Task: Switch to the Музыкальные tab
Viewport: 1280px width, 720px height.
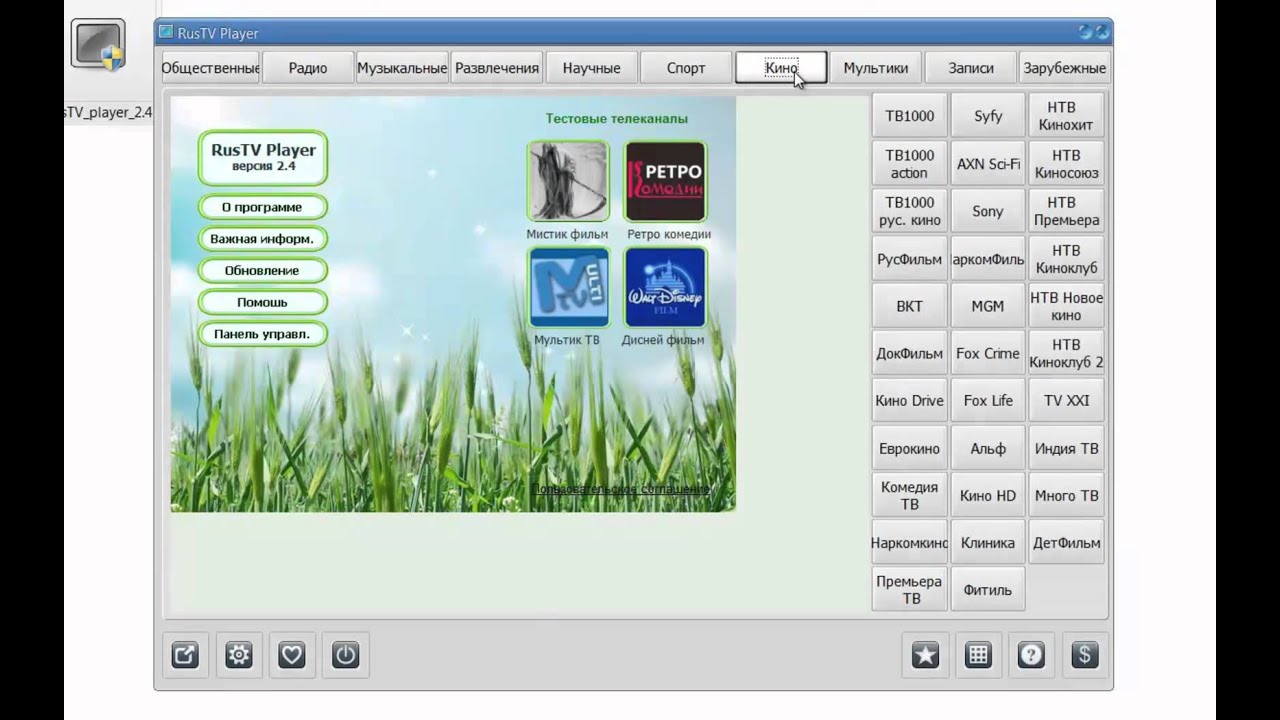Action: pyautogui.click(x=402, y=68)
